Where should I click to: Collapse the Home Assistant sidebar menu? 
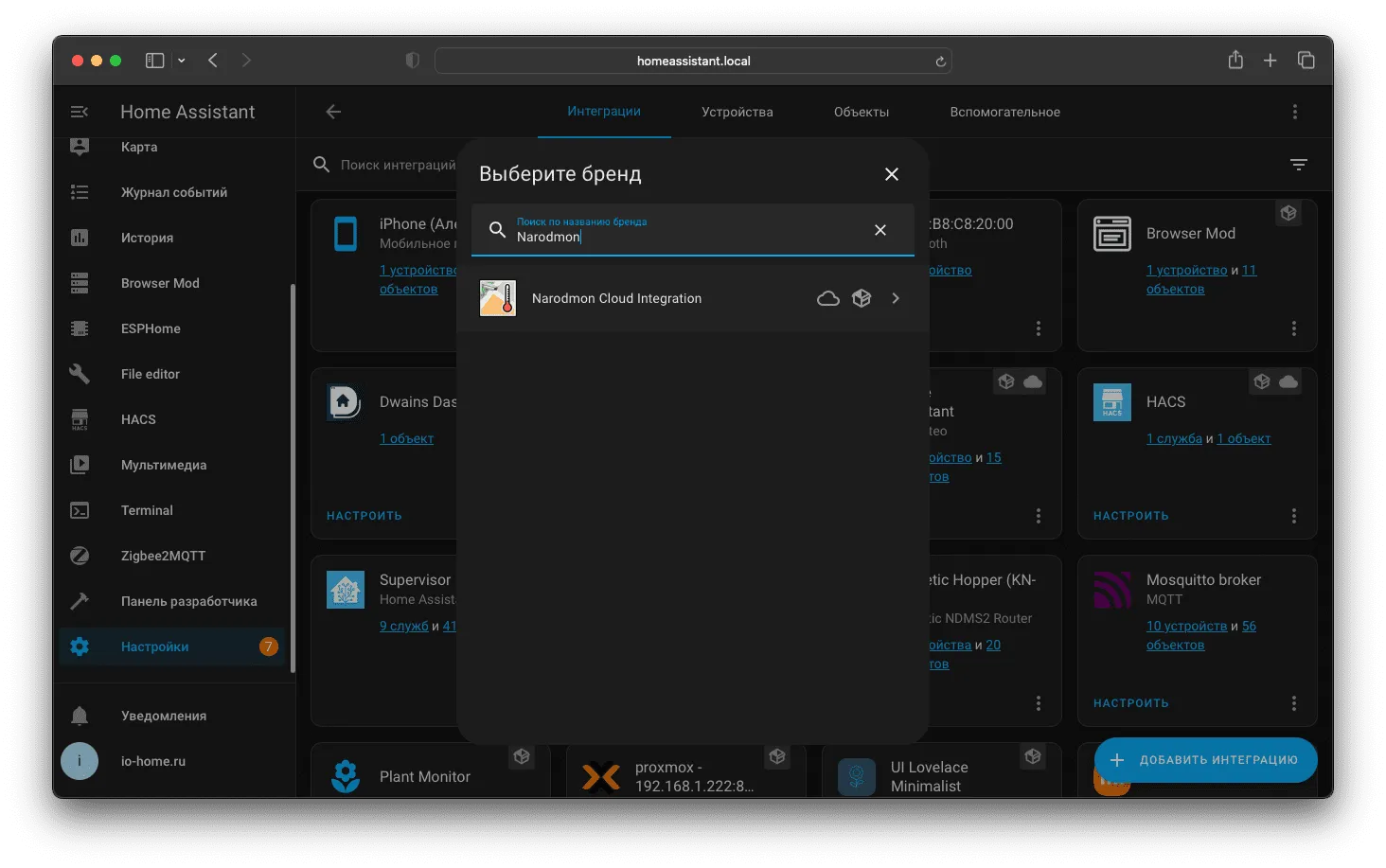80,112
